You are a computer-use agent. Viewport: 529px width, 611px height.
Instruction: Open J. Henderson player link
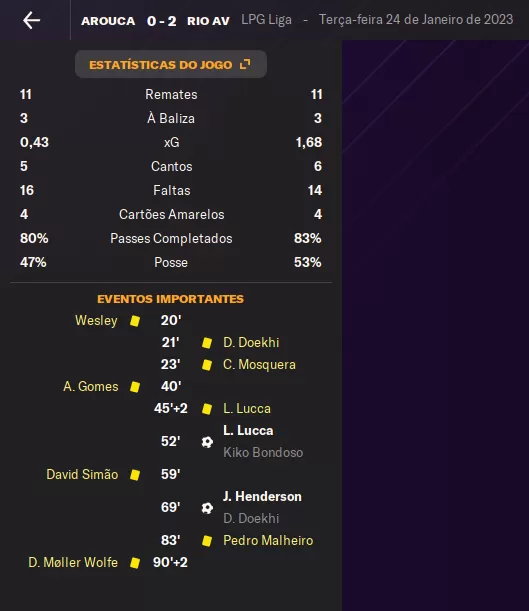click(x=262, y=496)
